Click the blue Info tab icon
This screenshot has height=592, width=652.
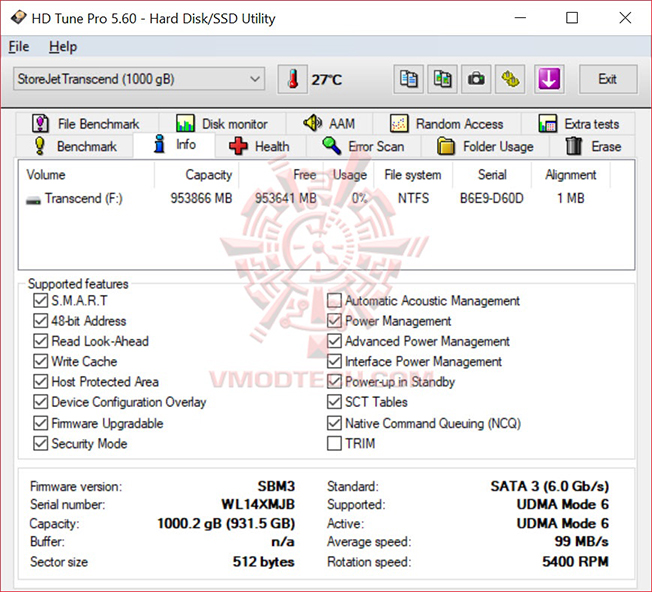[159, 144]
